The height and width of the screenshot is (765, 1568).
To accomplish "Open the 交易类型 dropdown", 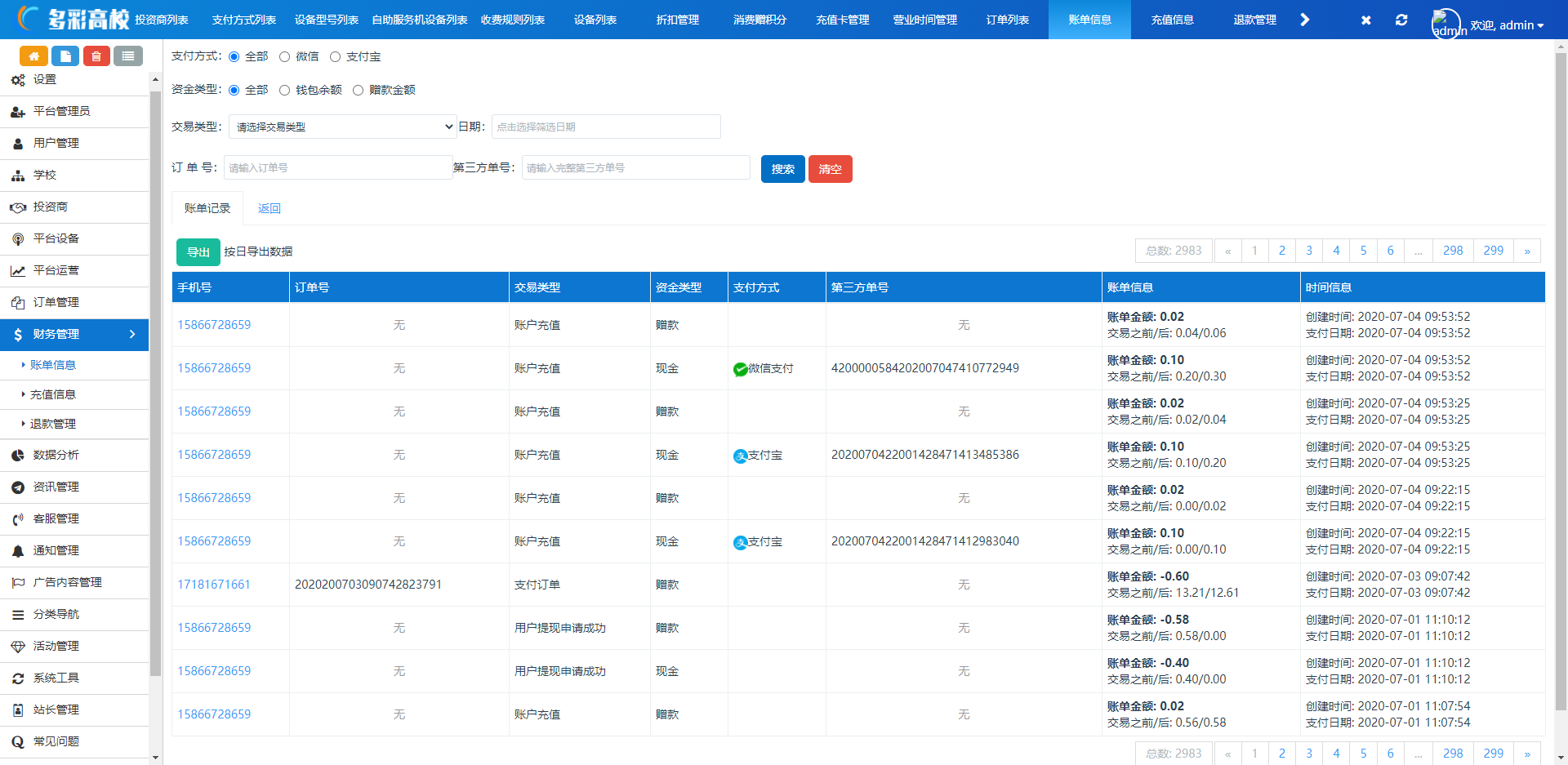I will click(x=343, y=127).
